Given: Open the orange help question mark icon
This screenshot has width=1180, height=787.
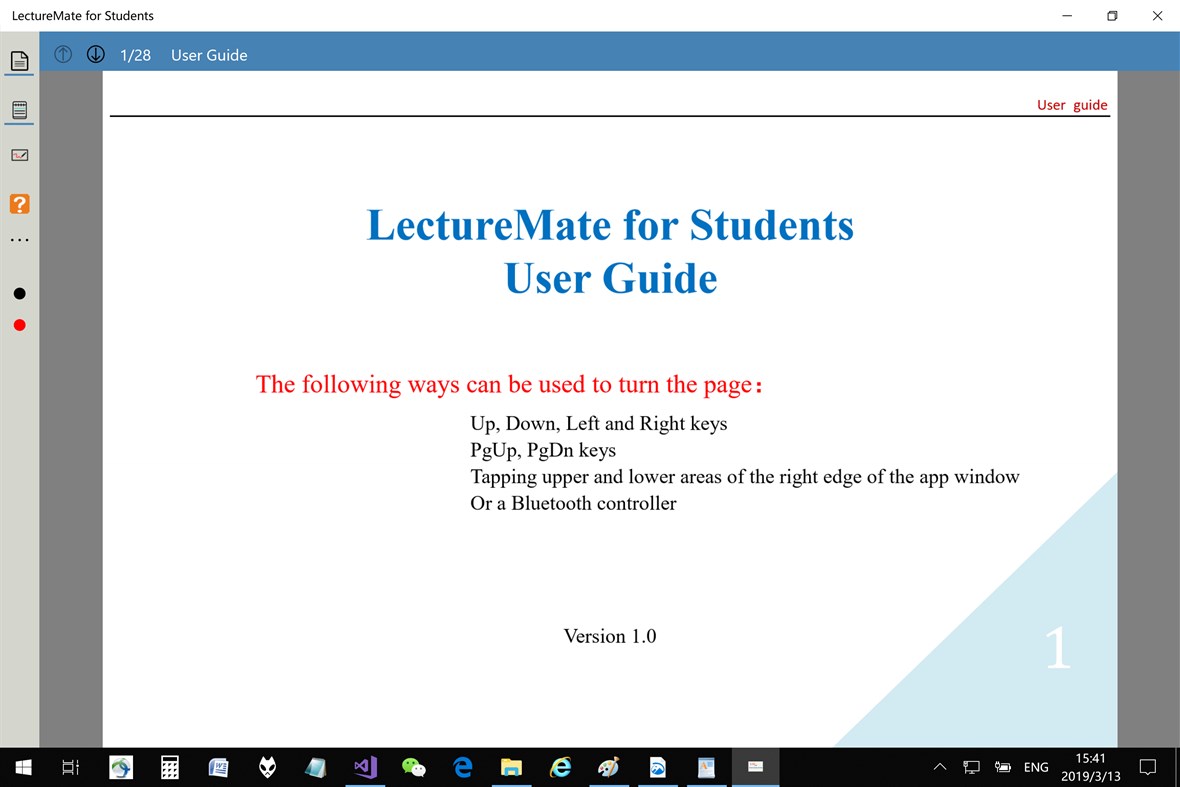Looking at the screenshot, I should pos(20,204).
